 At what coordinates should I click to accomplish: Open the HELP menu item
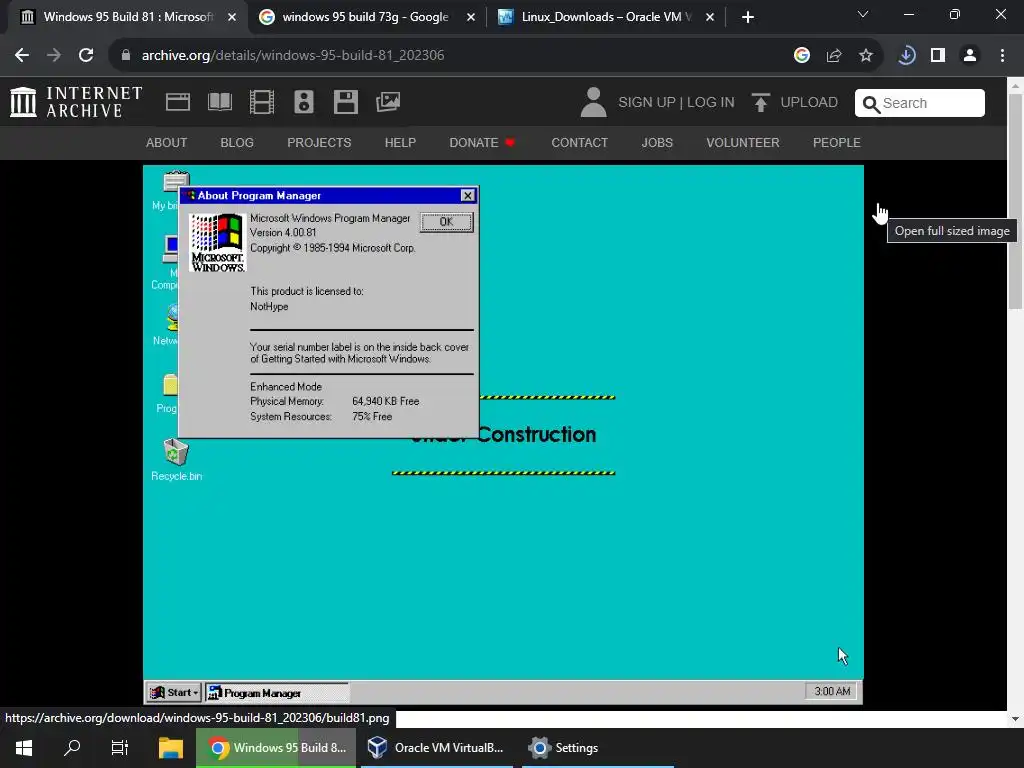[x=400, y=142]
